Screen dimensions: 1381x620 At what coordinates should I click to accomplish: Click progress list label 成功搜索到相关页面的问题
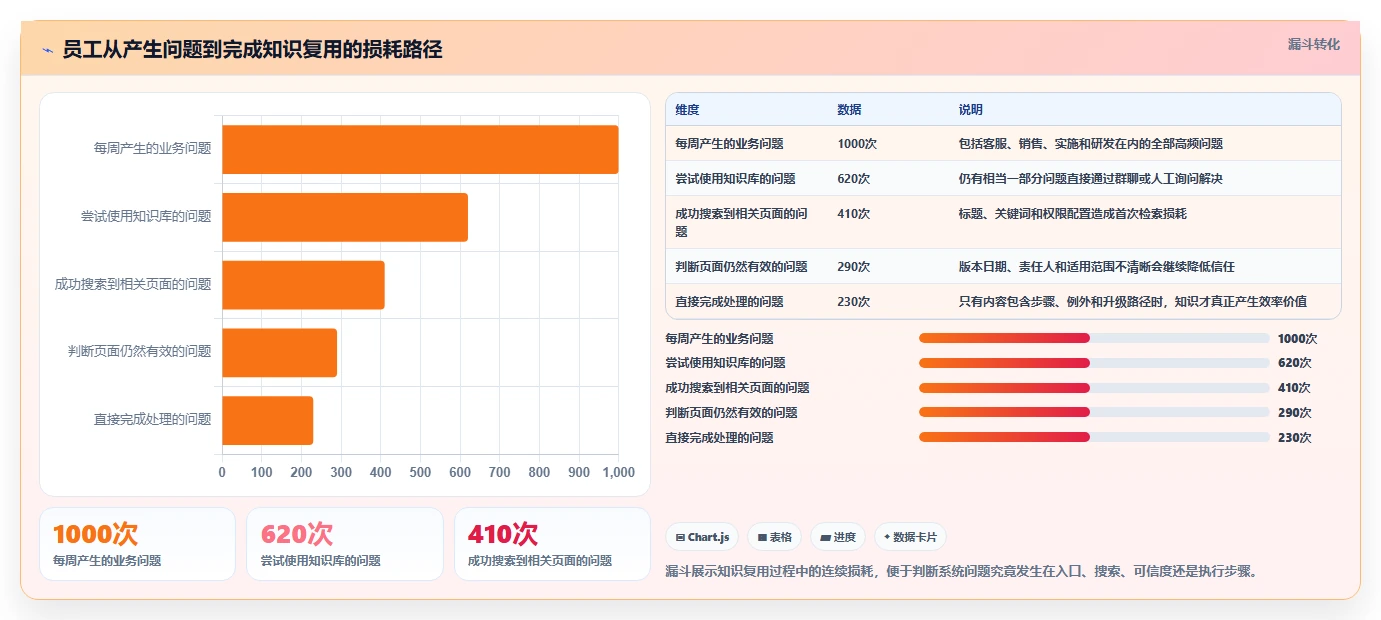pyautogui.click(x=737, y=388)
